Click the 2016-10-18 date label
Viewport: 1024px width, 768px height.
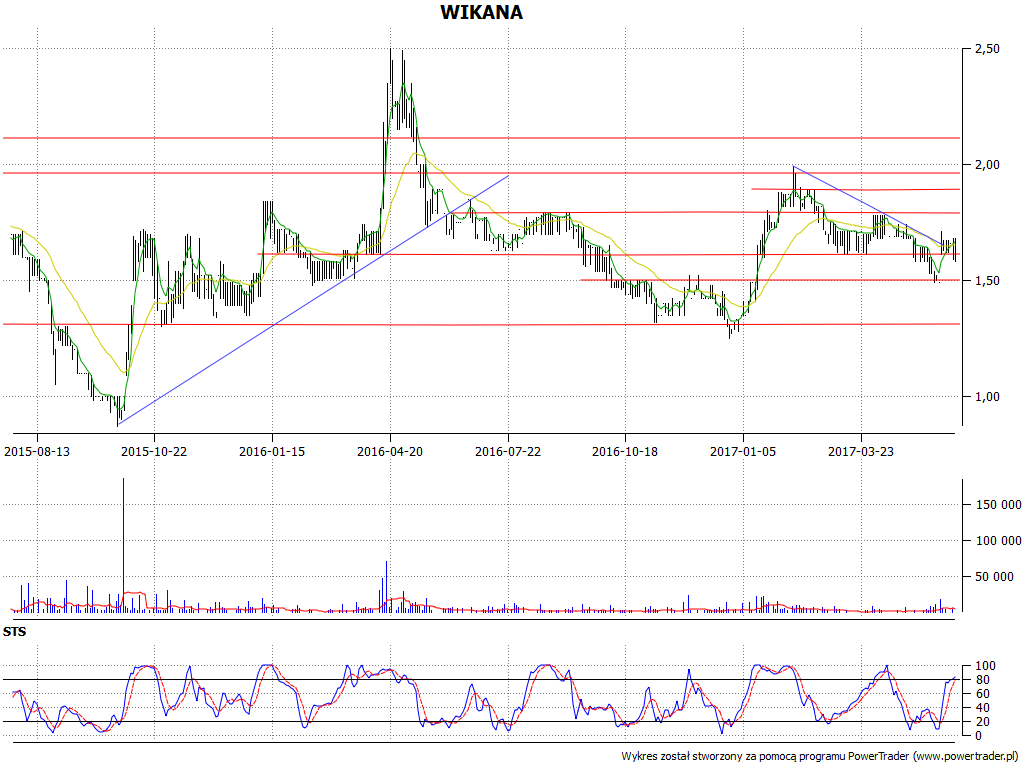pyautogui.click(x=625, y=451)
